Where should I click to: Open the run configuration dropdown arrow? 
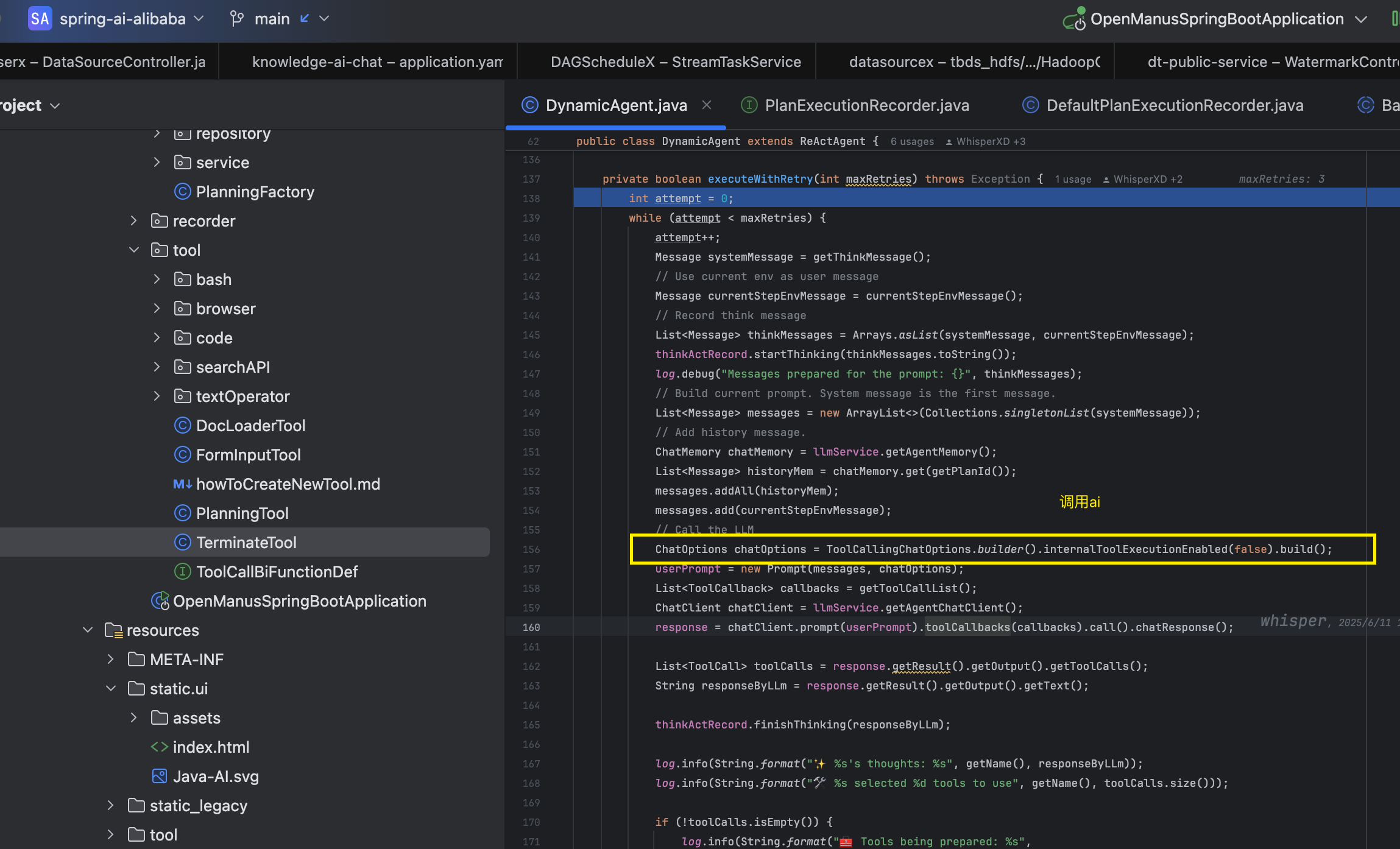pyautogui.click(x=1361, y=19)
